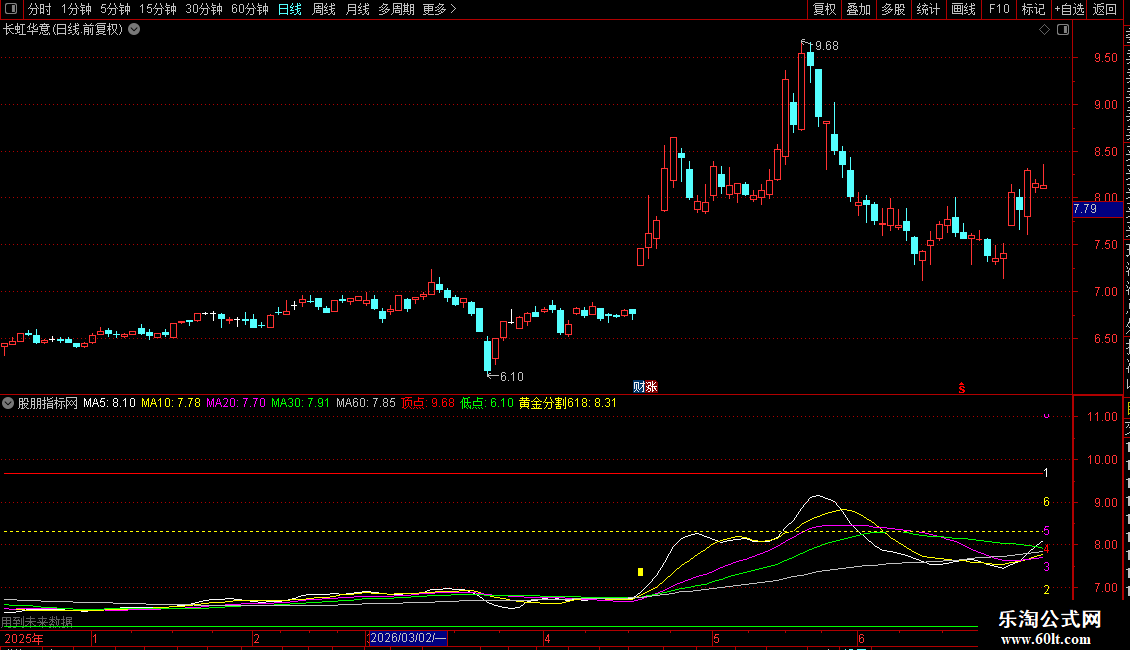1130x650 pixels.
Task: Click the 用到未来数据 warning text
Action: coord(37,622)
